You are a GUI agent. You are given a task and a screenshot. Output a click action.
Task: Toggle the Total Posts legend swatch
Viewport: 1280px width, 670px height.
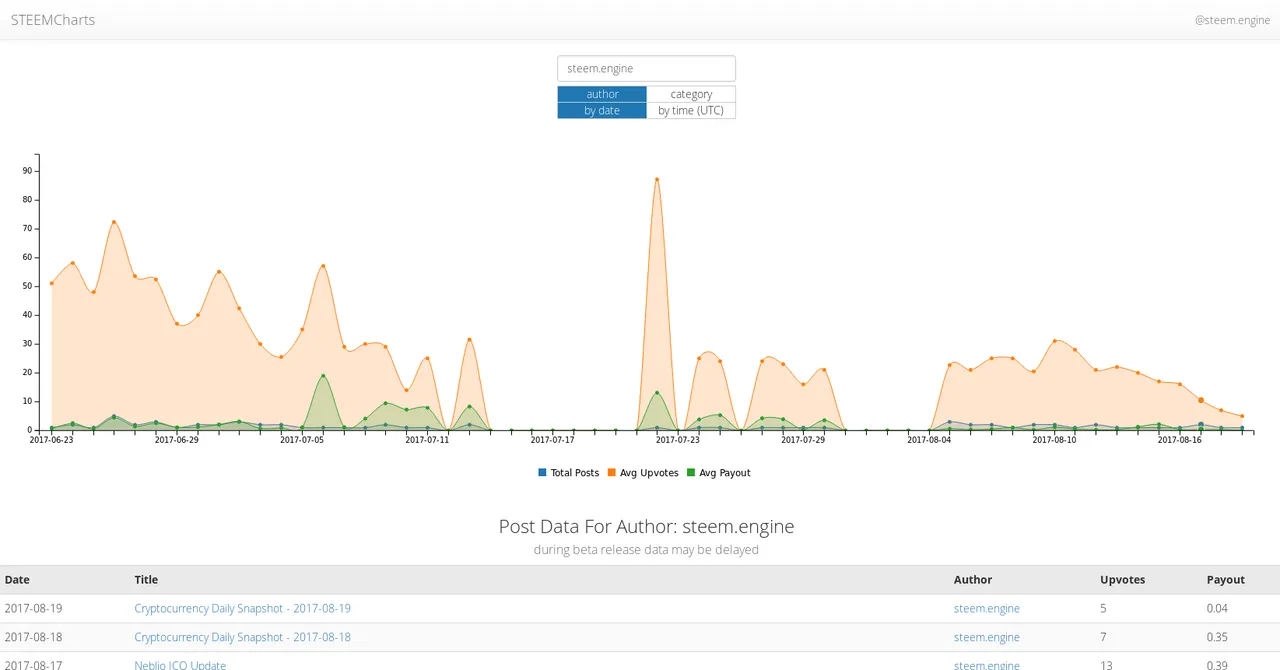(x=543, y=473)
